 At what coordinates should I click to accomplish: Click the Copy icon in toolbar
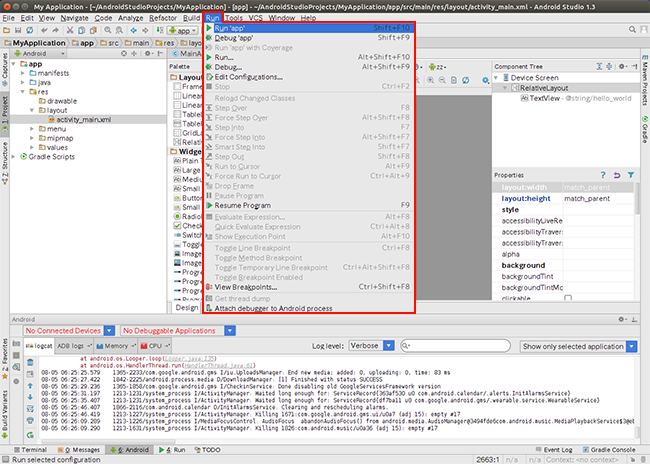tap(82, 30)
